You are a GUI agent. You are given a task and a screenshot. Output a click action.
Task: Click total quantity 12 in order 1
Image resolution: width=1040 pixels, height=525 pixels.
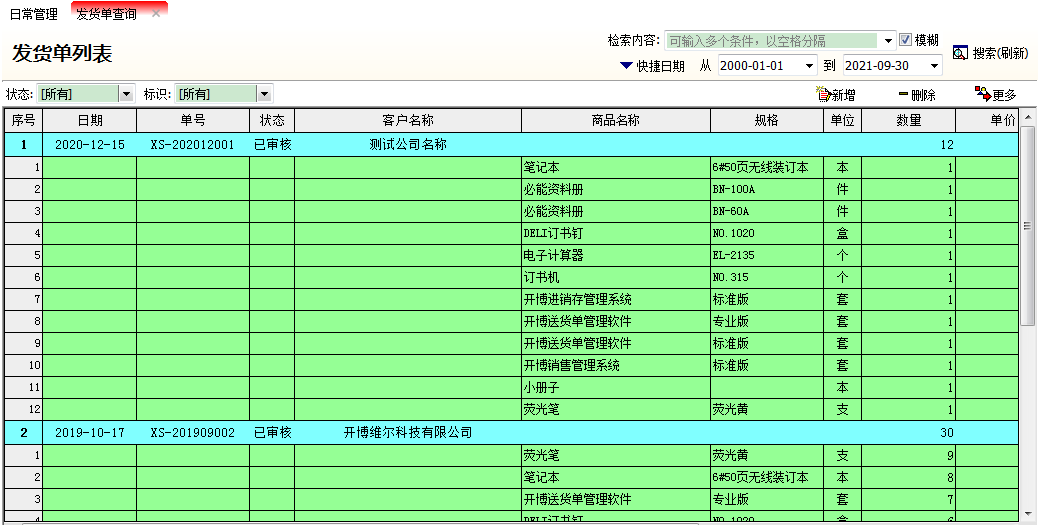pos(946,145)
